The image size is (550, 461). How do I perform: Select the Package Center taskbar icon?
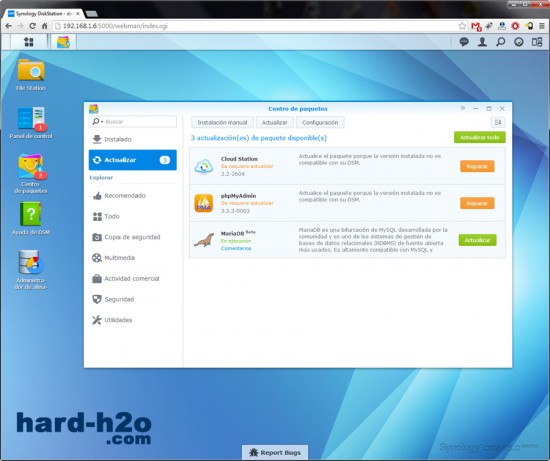point(63,42)
